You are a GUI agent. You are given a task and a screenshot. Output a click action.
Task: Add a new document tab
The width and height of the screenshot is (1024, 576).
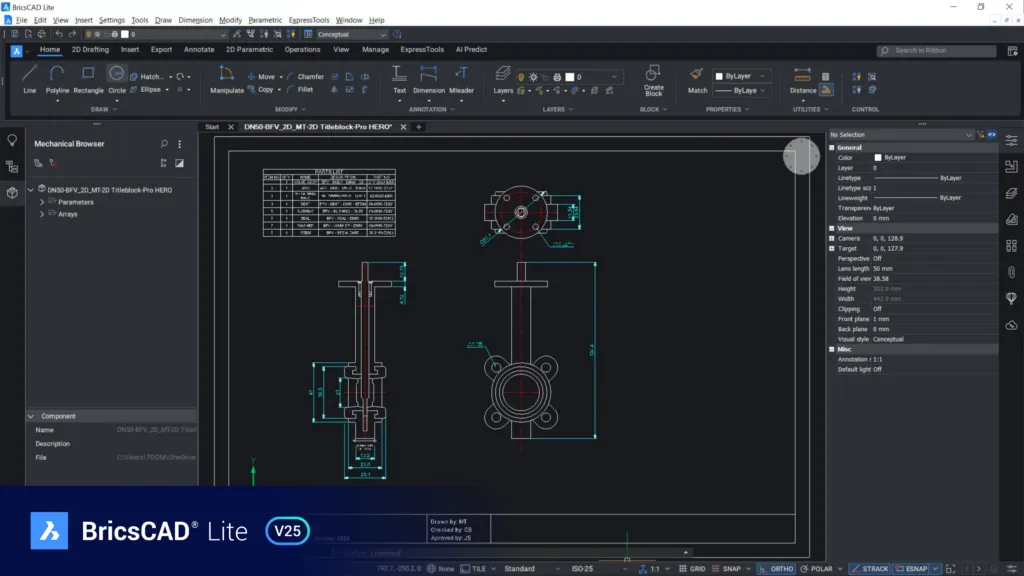coord(419,127)
